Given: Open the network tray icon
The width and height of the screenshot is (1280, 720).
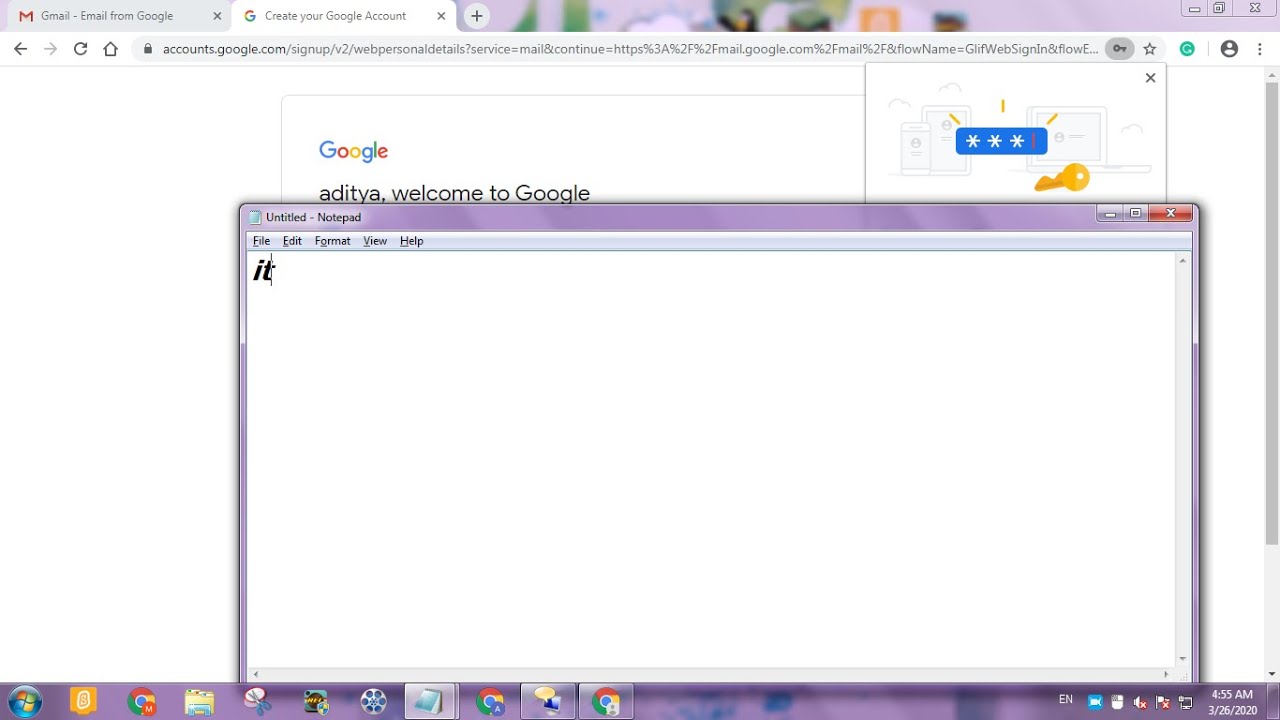Looking at the screenshot, I should pyautogui.click(x=1185, y=702).
